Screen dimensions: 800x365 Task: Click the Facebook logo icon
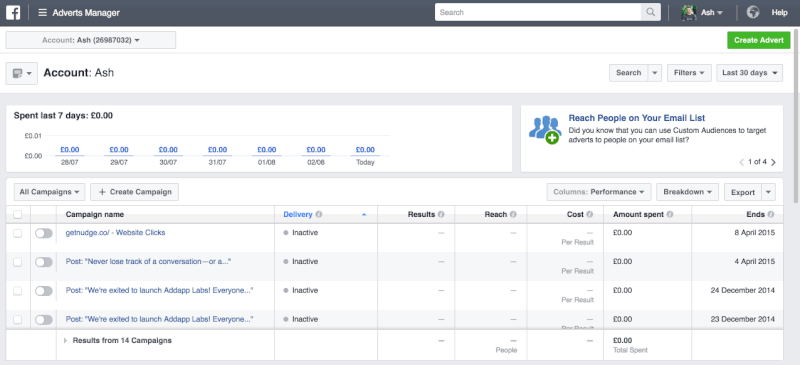(13, 13)
